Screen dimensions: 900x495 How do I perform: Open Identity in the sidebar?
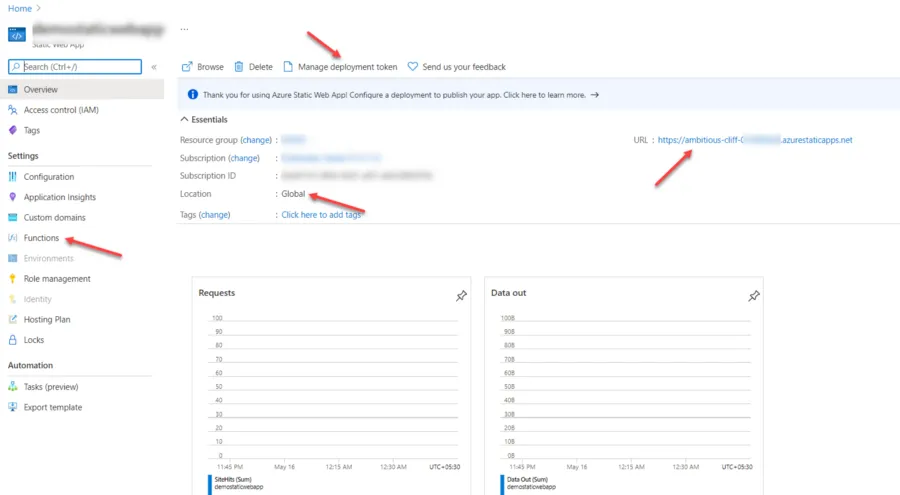tap(37, 299)
